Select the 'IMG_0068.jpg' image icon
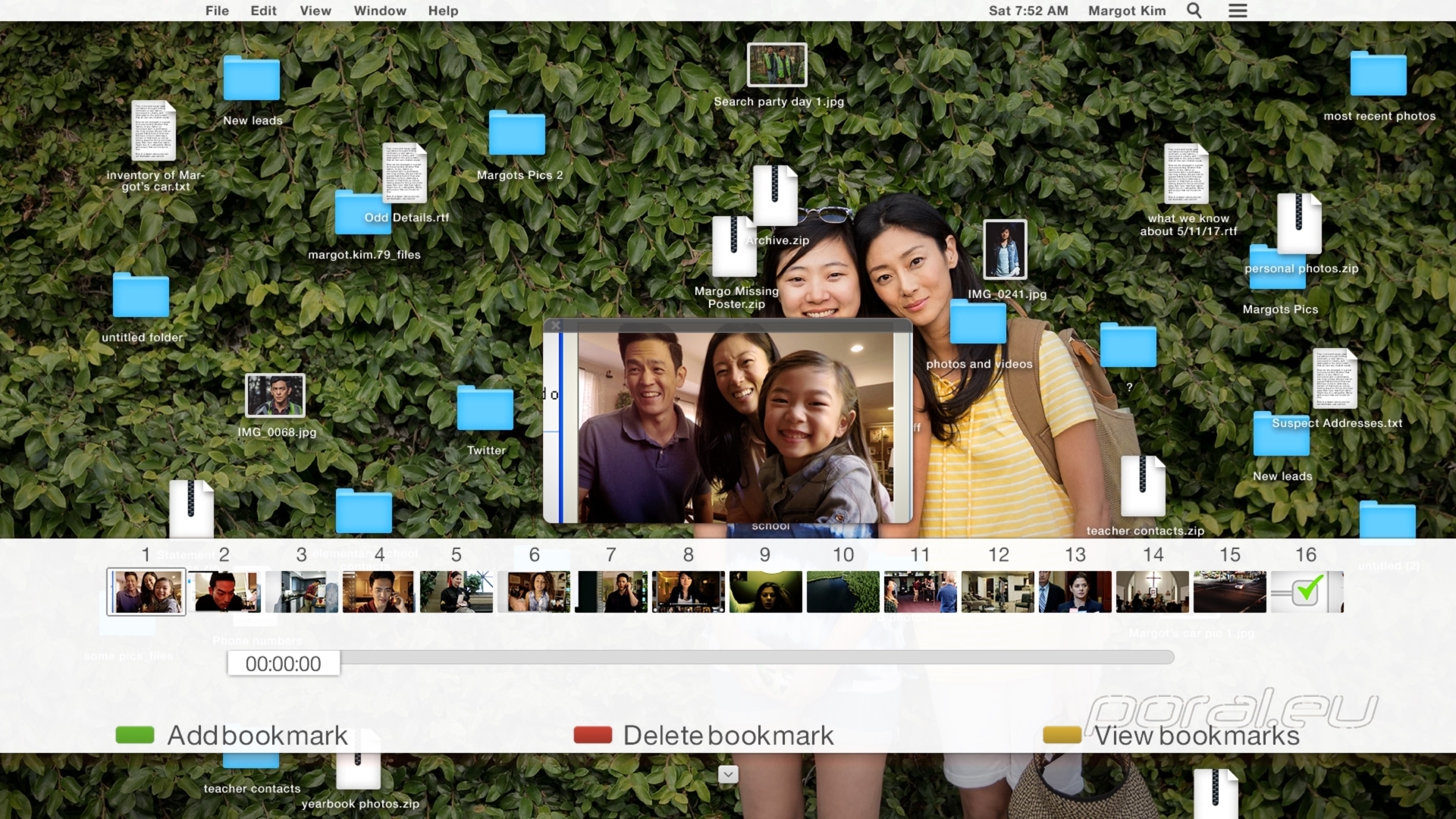This screenshot has height=819, width=1456. pos(275,395)
